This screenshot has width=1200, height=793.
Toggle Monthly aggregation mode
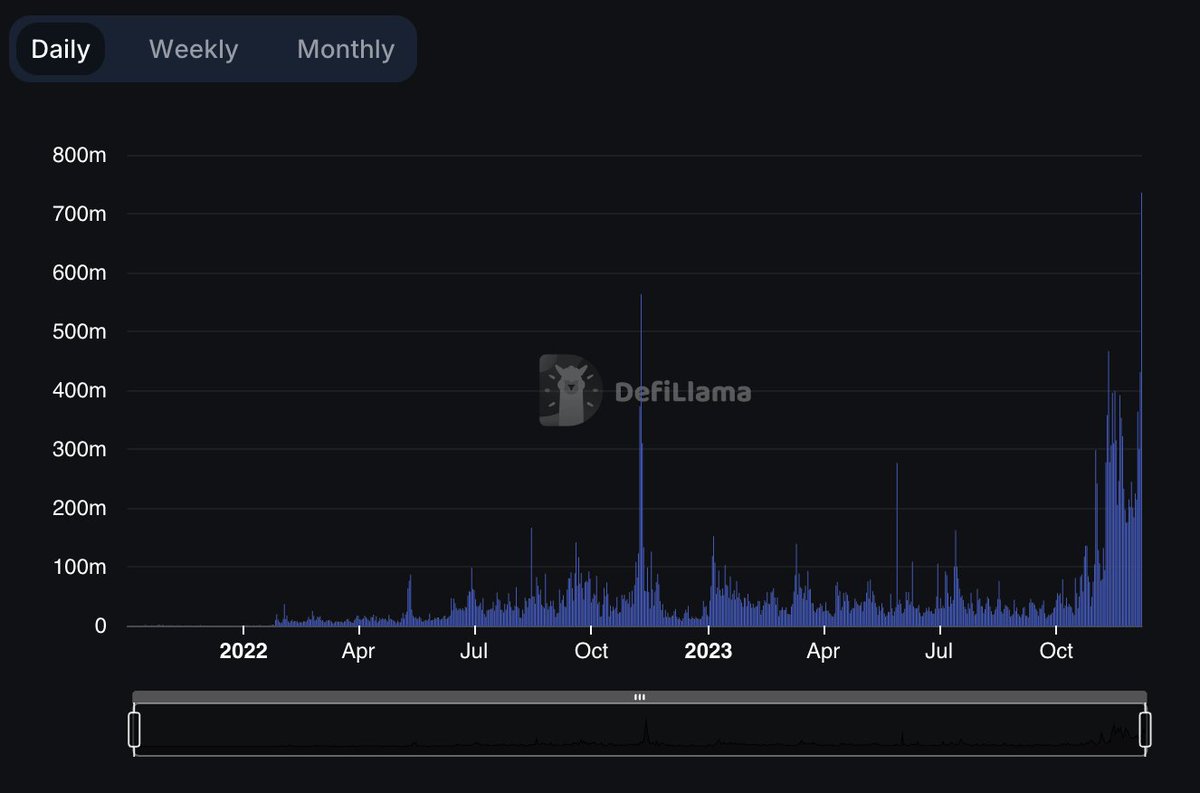click(x=345, y=48)
